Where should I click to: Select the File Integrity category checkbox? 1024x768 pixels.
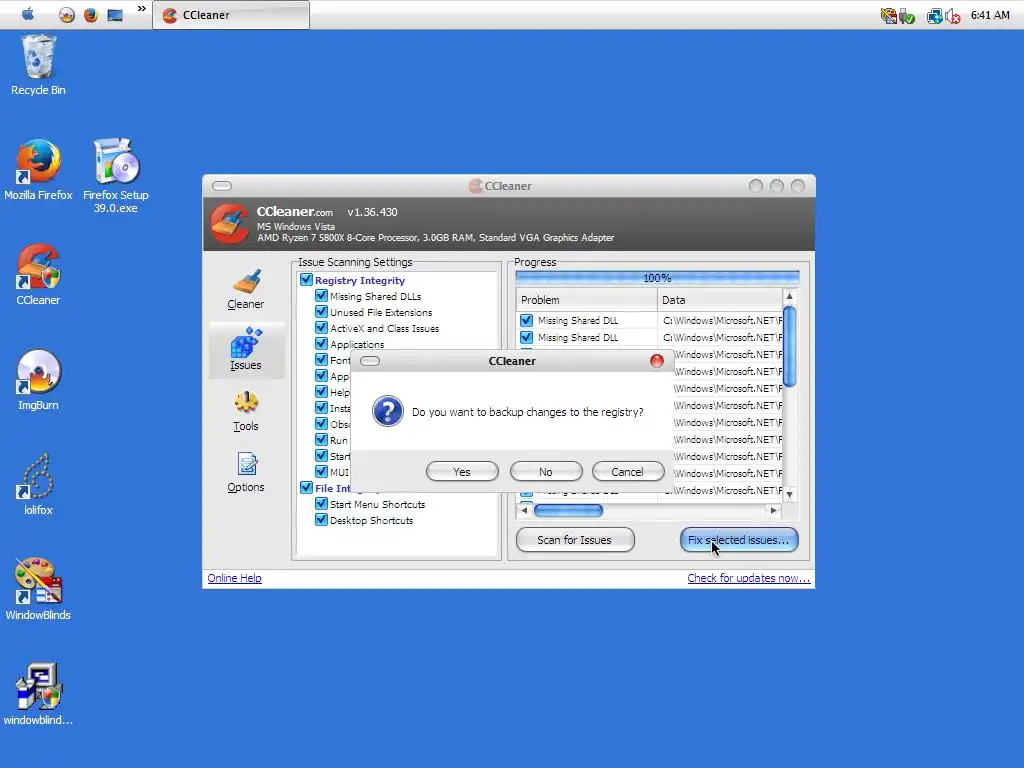tap(306, 487)
